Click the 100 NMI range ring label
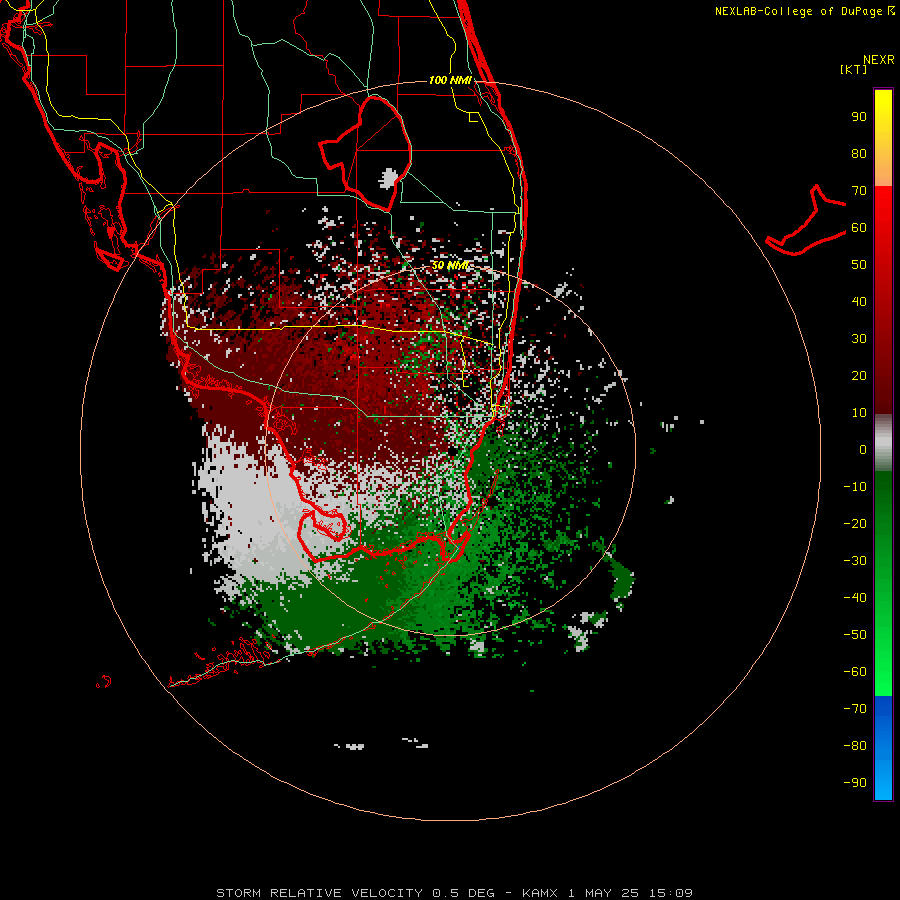900x900 pixels. 450,80
